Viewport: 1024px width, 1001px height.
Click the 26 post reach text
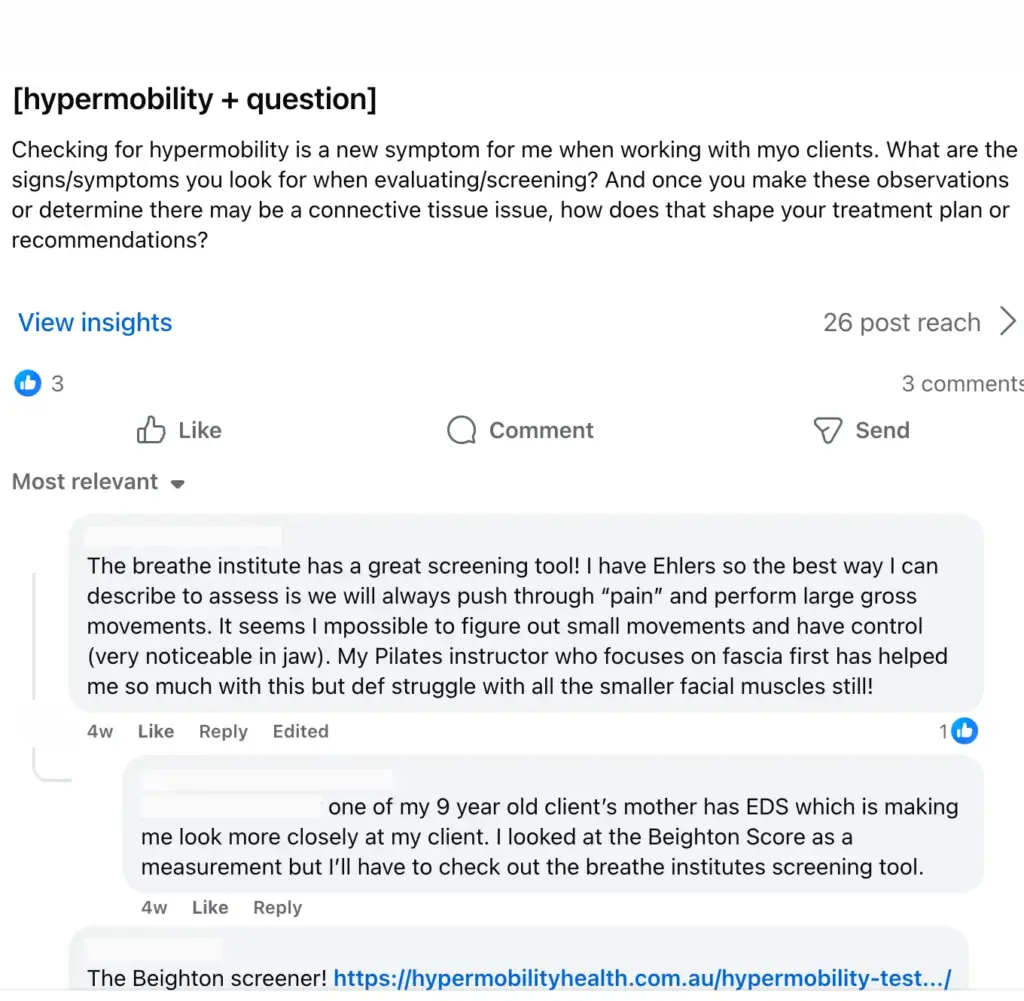coord(902,323)
